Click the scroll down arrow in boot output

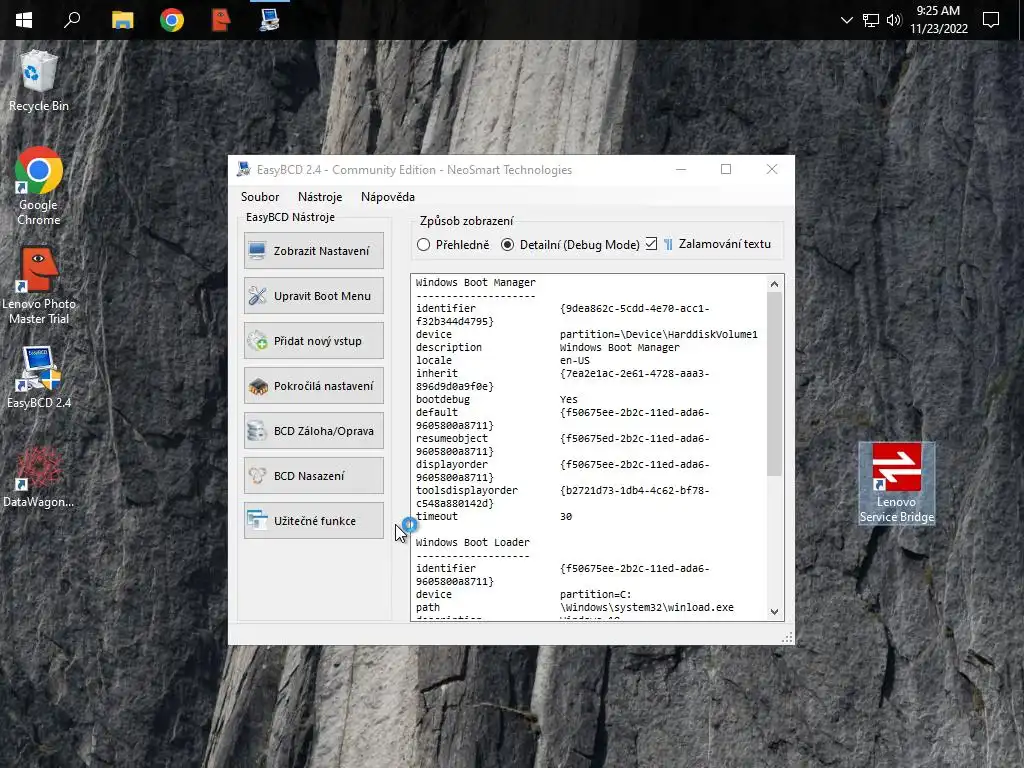click(774, 612)
